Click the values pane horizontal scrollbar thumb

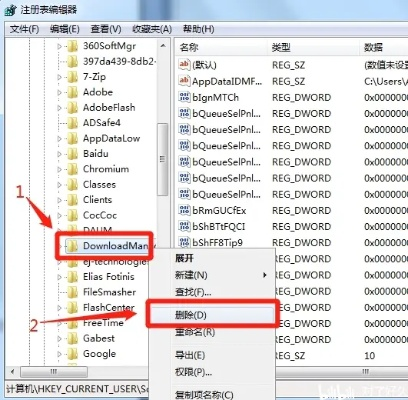tap(342, 371)
